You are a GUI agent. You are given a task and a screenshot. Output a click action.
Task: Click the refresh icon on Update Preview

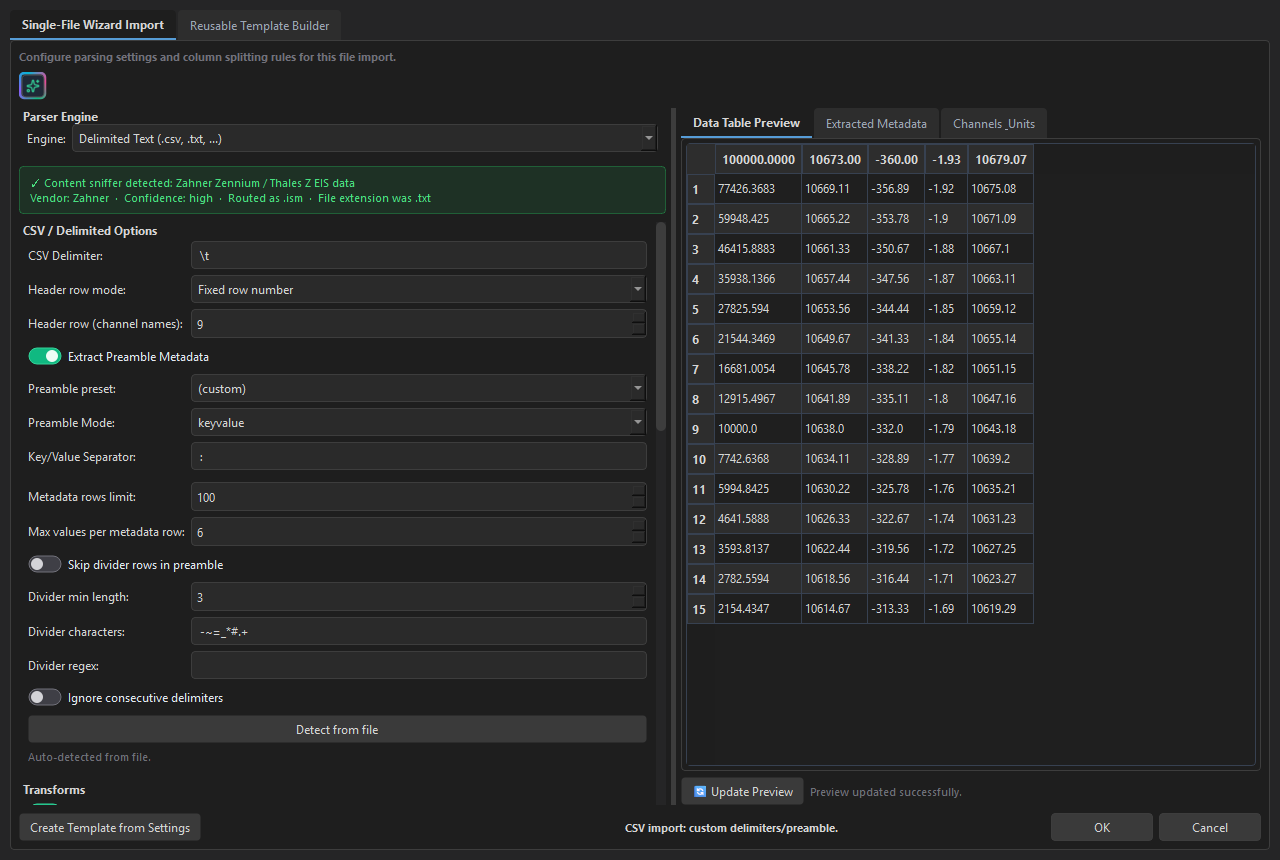700,791
